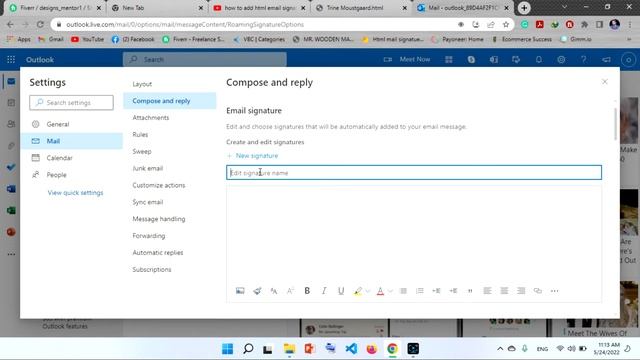Select Compose and reply section
This screenshot has width=640, height=360.
[170, 101]
